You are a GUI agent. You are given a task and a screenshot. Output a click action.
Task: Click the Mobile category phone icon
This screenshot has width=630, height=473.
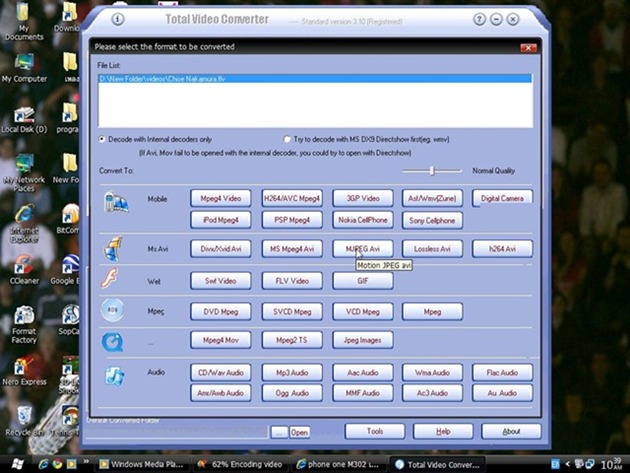116,202
